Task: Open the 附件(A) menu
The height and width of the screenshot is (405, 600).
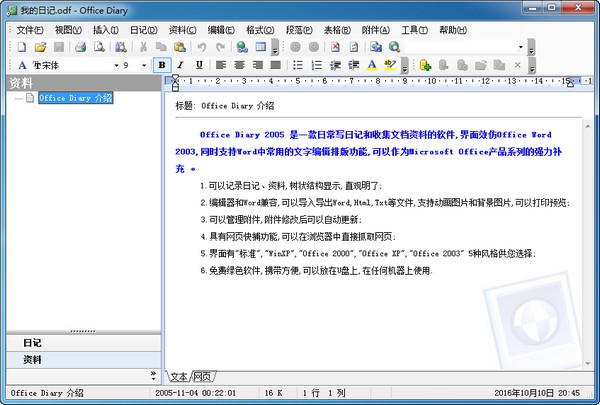Action: [x=375, y=30]
